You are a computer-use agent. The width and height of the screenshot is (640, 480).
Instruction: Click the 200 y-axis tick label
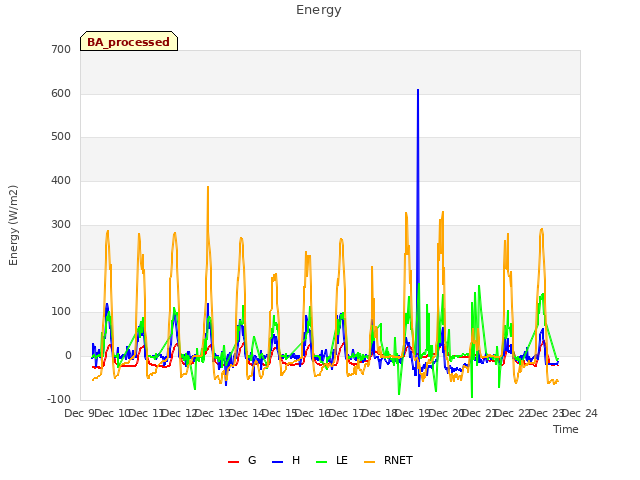tap(61, 269)
